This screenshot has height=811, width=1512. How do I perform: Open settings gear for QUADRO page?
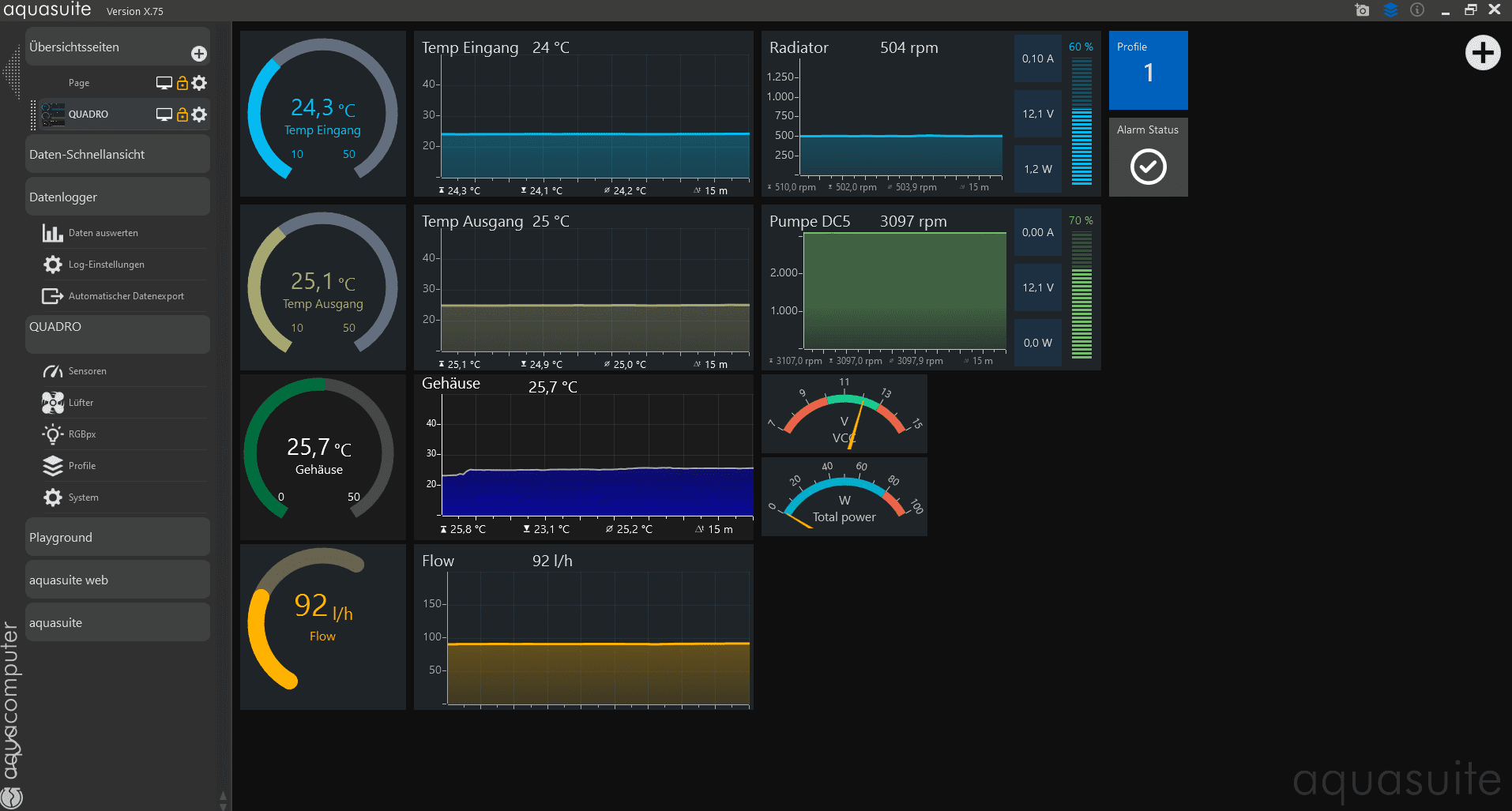(199, 115)
